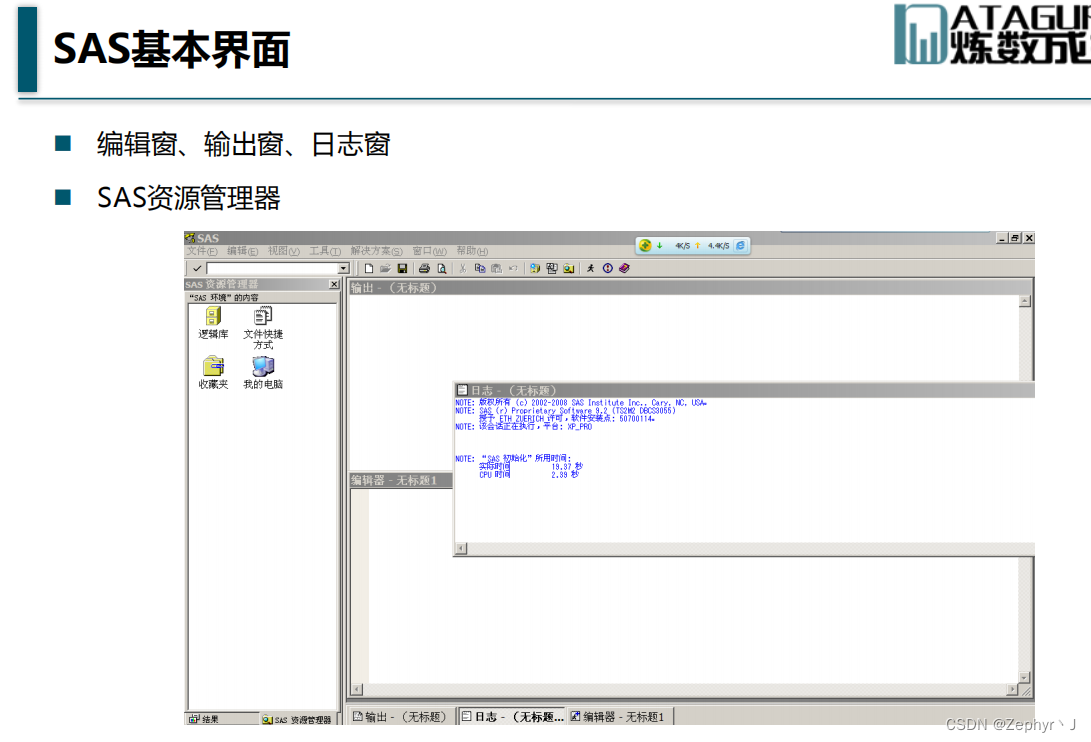The image size is (1091, 742).
Task: Open the 窗口(W) menu
Action: (429, 251)
